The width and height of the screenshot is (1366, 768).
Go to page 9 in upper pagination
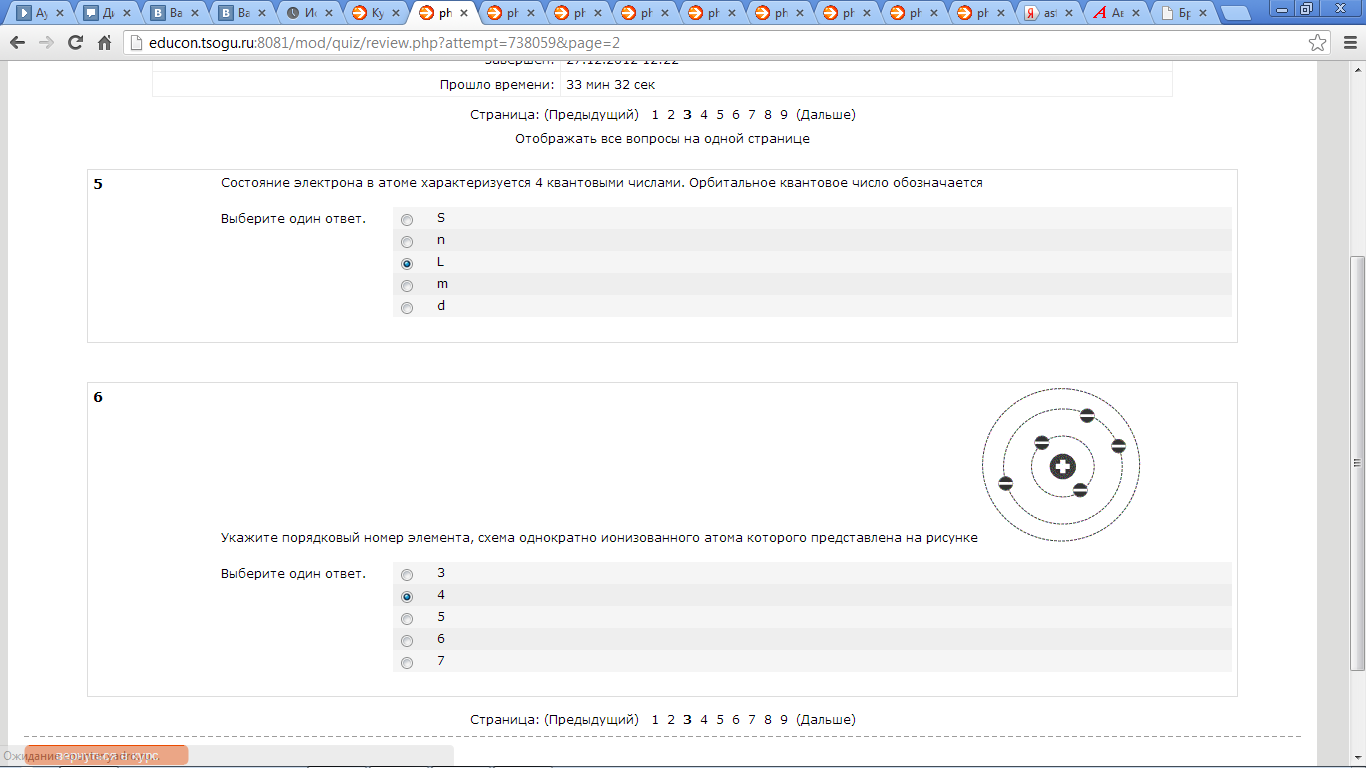[784, 114]
